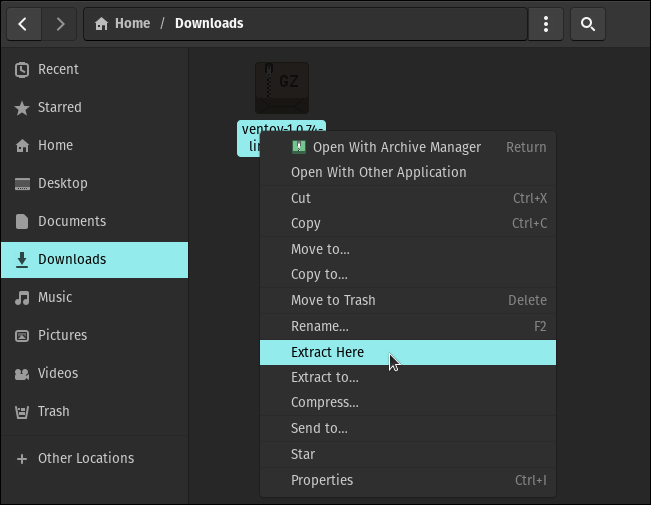
Task: Open Recent in the sidebar
Action: tap(58, 69)
